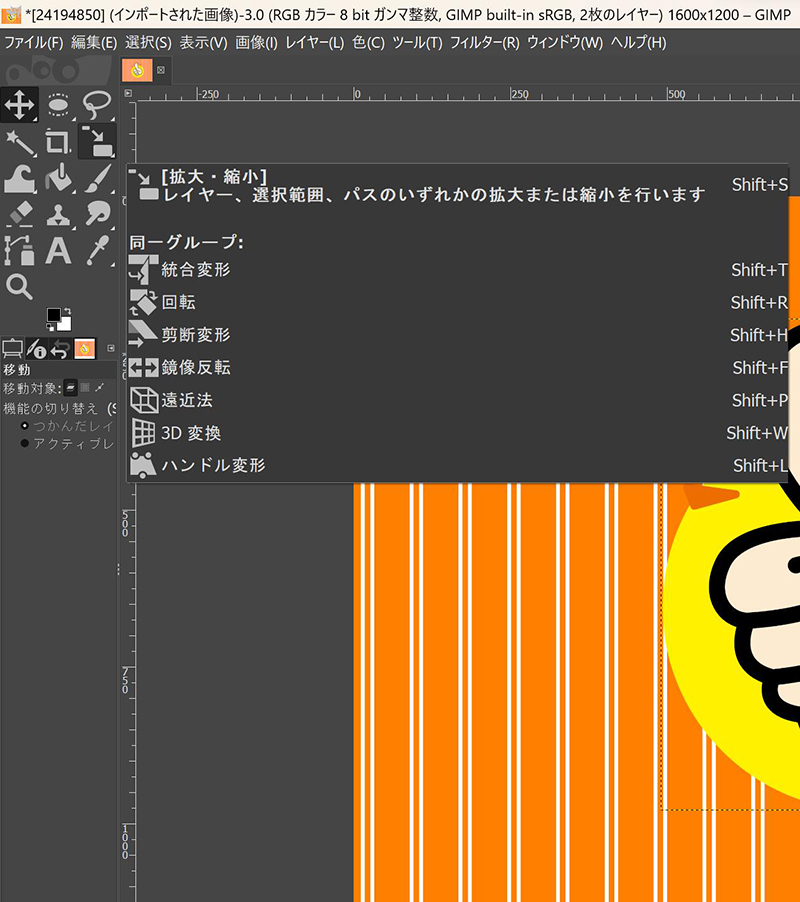
Task: Open the dockable tab configuration menu
Action: 110,347
